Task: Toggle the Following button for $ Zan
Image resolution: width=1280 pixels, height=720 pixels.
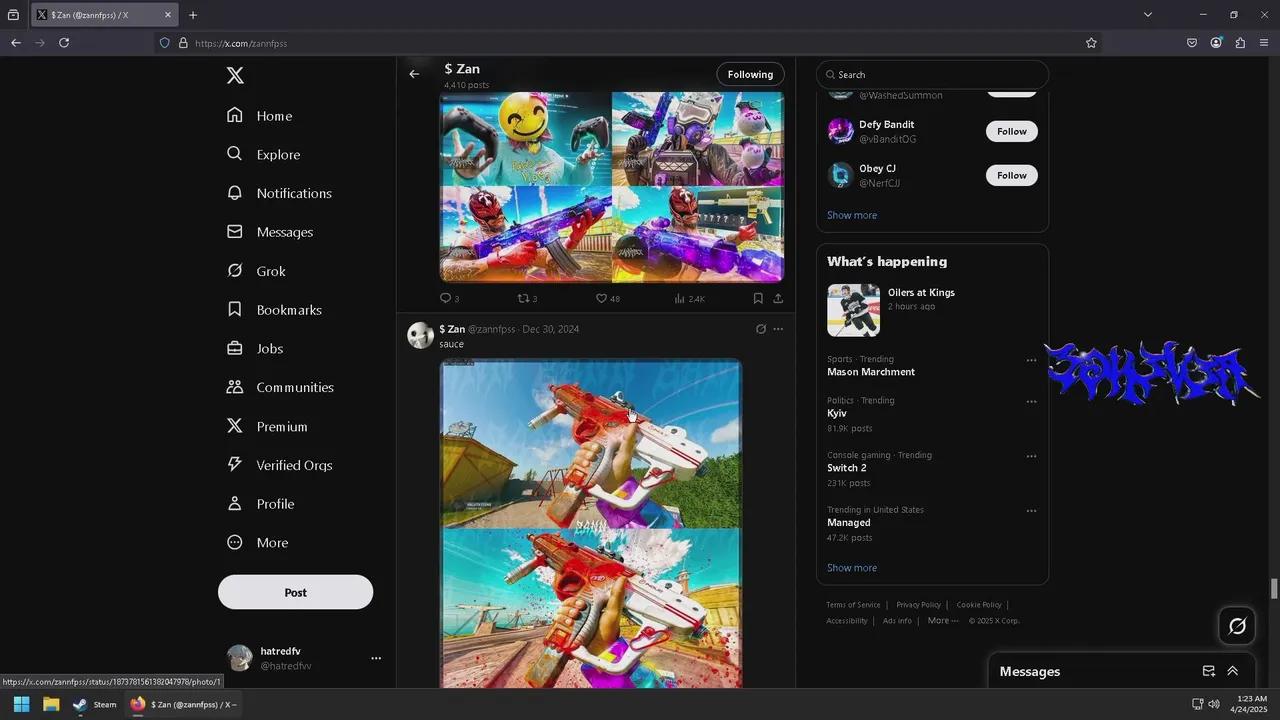Action: (x=750, y=74)
